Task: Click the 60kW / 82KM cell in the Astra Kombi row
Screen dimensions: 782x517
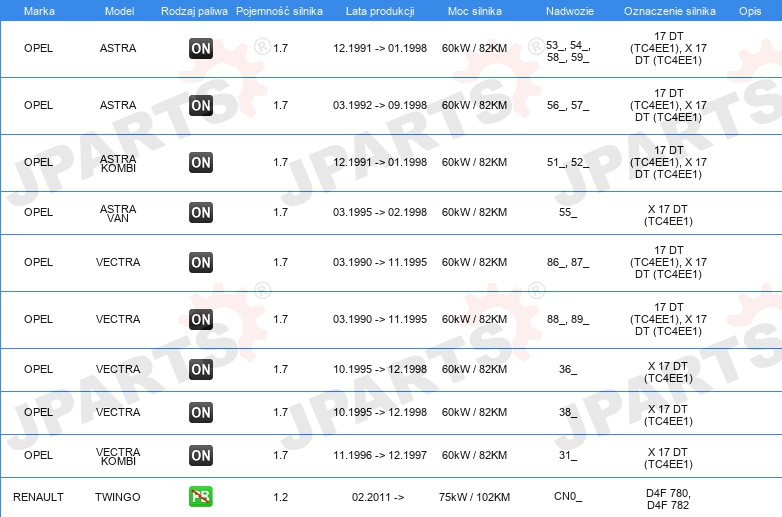Action: (x=474, y=162)
